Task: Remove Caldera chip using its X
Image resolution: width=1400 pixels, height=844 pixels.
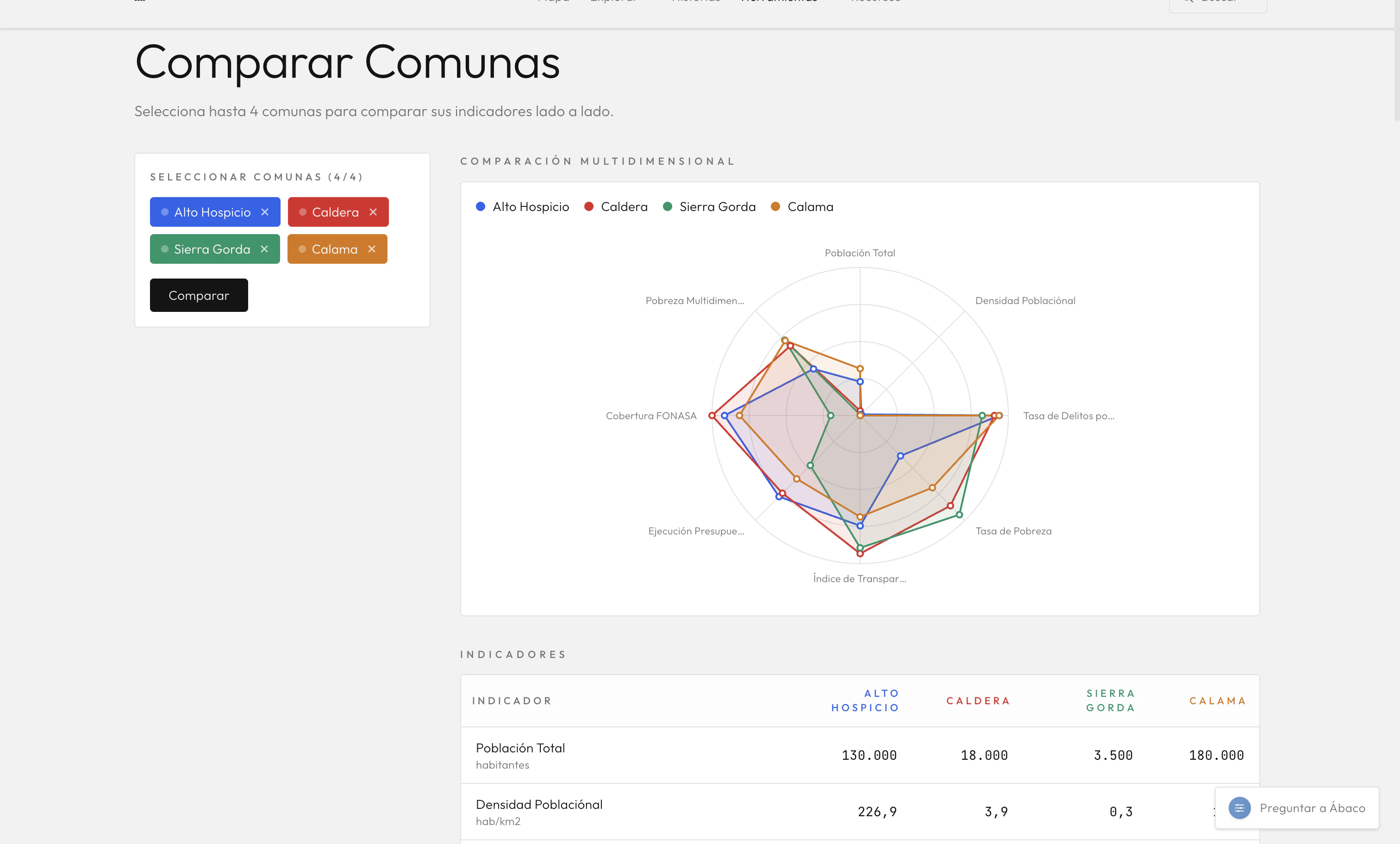Action: click(373, 212)
